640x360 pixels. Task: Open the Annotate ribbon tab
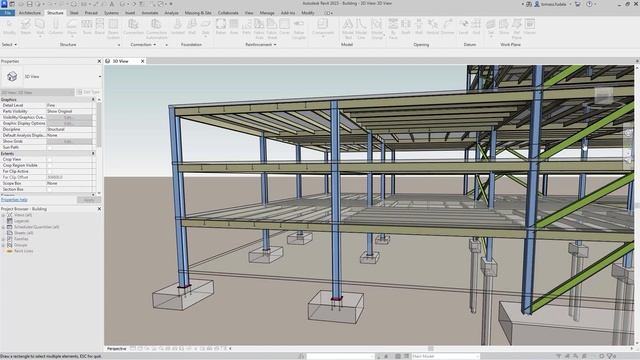[150, 13]
